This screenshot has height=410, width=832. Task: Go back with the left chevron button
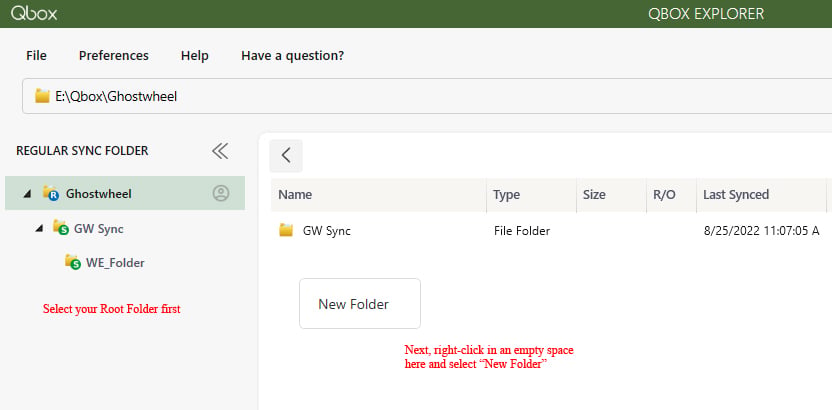point(286,155)
